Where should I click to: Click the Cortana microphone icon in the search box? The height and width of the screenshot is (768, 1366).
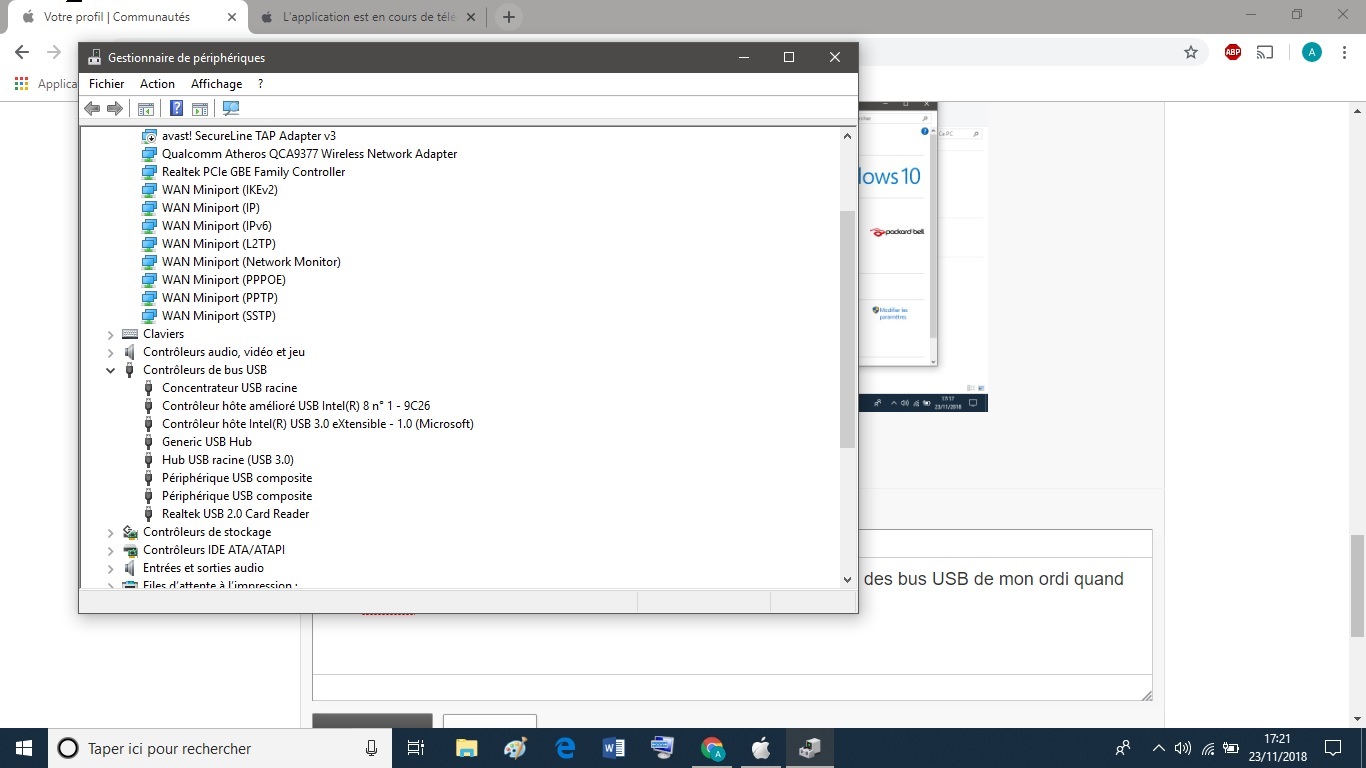(x=372, y=748)
